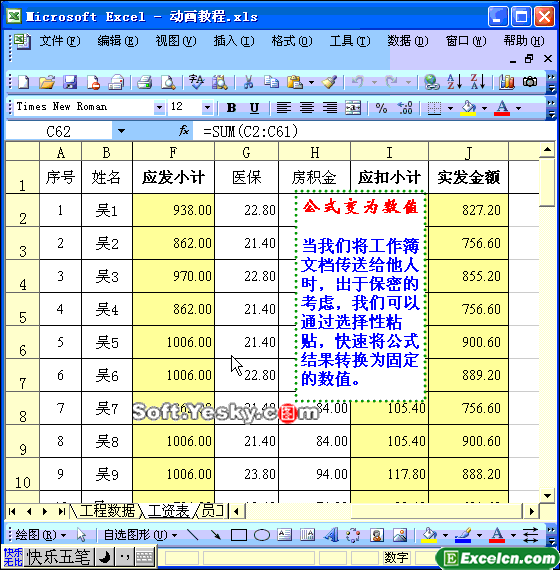Click the 快乐五笔 IME name button
560x570 pixels.
tap(58, 557)
